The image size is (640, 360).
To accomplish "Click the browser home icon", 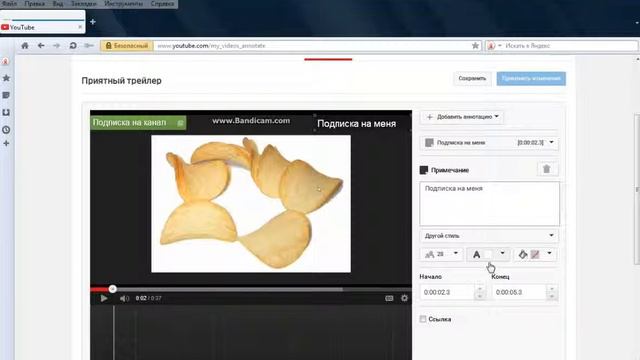I will [x=25, y=46].
